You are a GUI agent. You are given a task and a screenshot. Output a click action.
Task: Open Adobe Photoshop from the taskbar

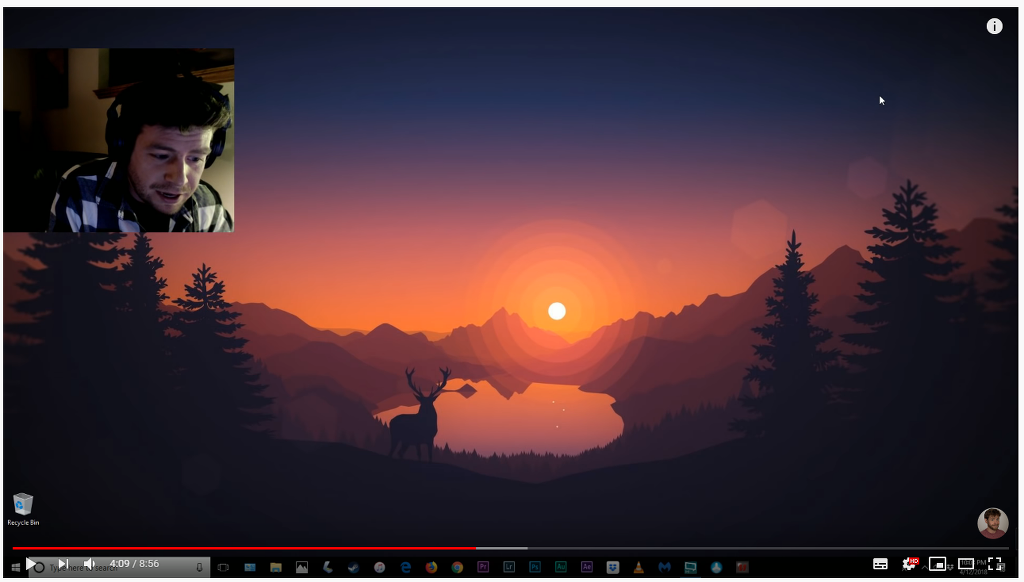pos(535,567)
